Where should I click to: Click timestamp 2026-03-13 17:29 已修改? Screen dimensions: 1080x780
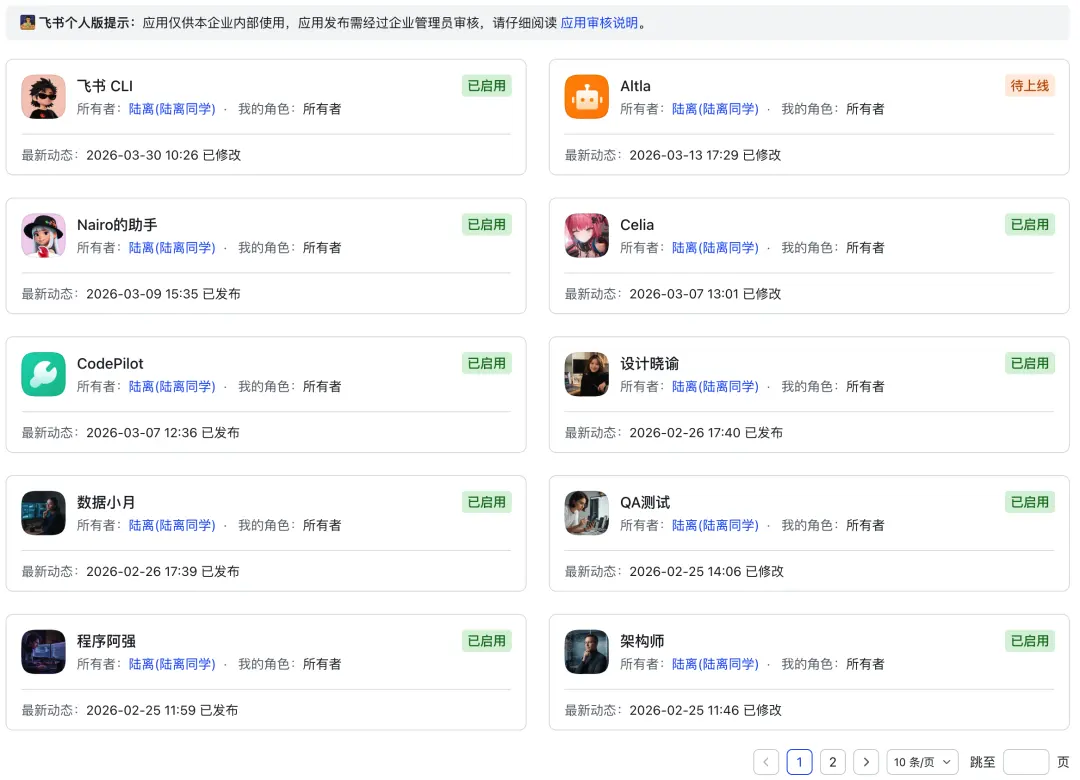tap(705, 155)
